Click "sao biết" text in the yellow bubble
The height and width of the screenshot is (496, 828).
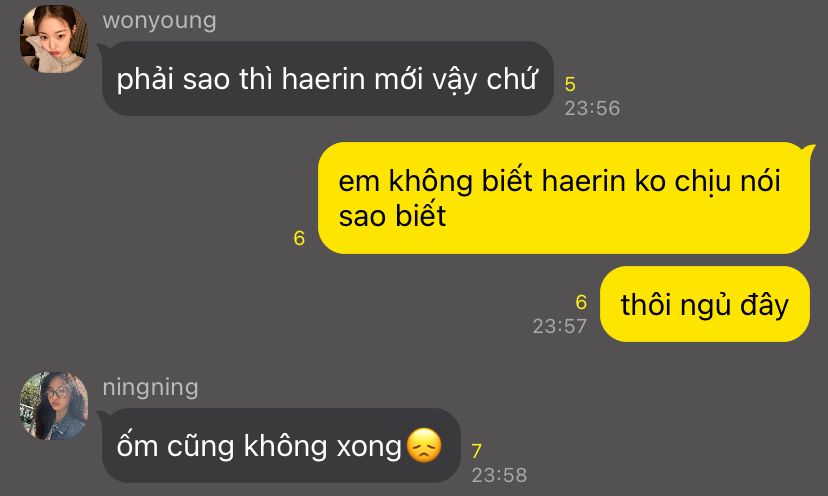392,216
